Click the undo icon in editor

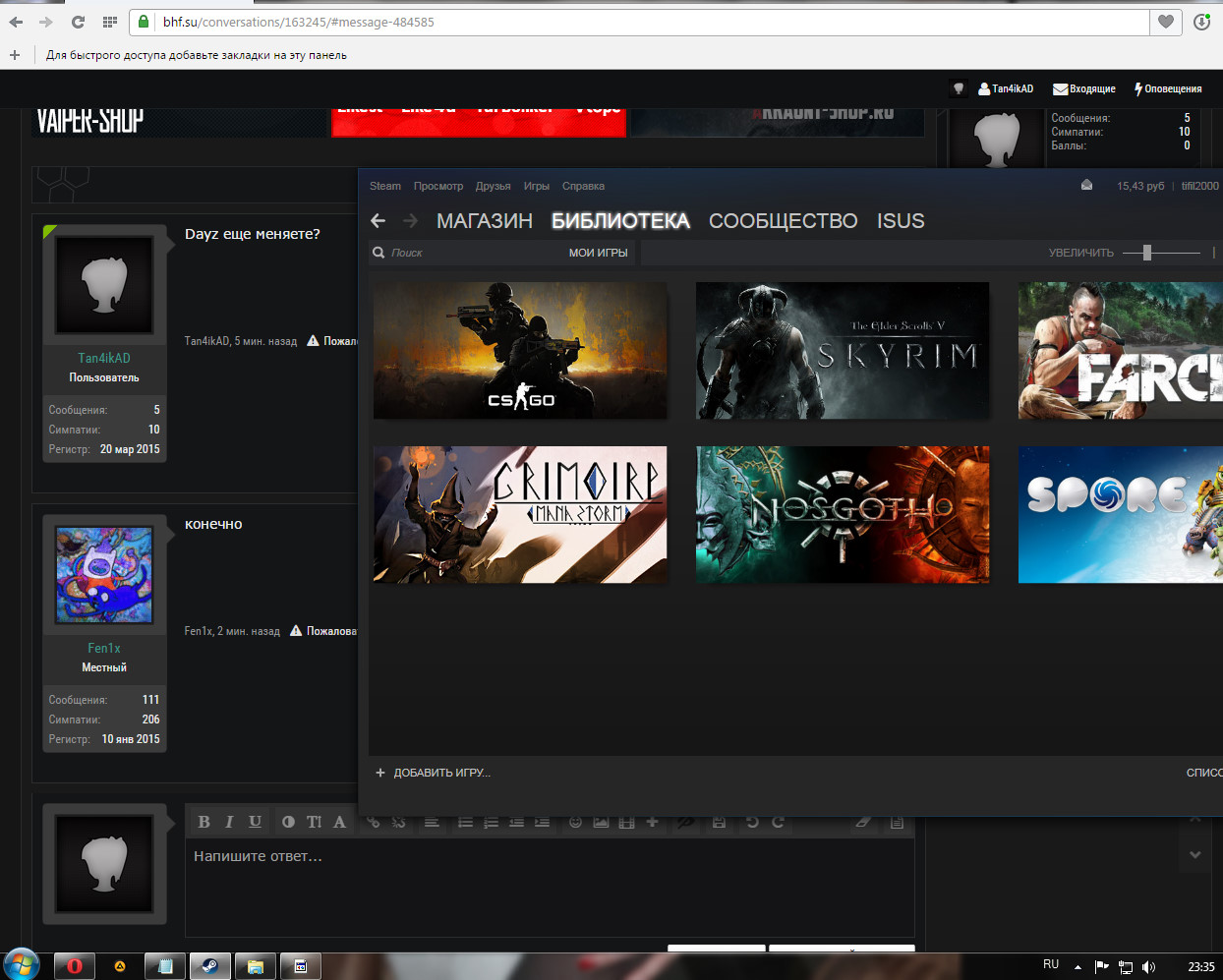coord(752,822)
